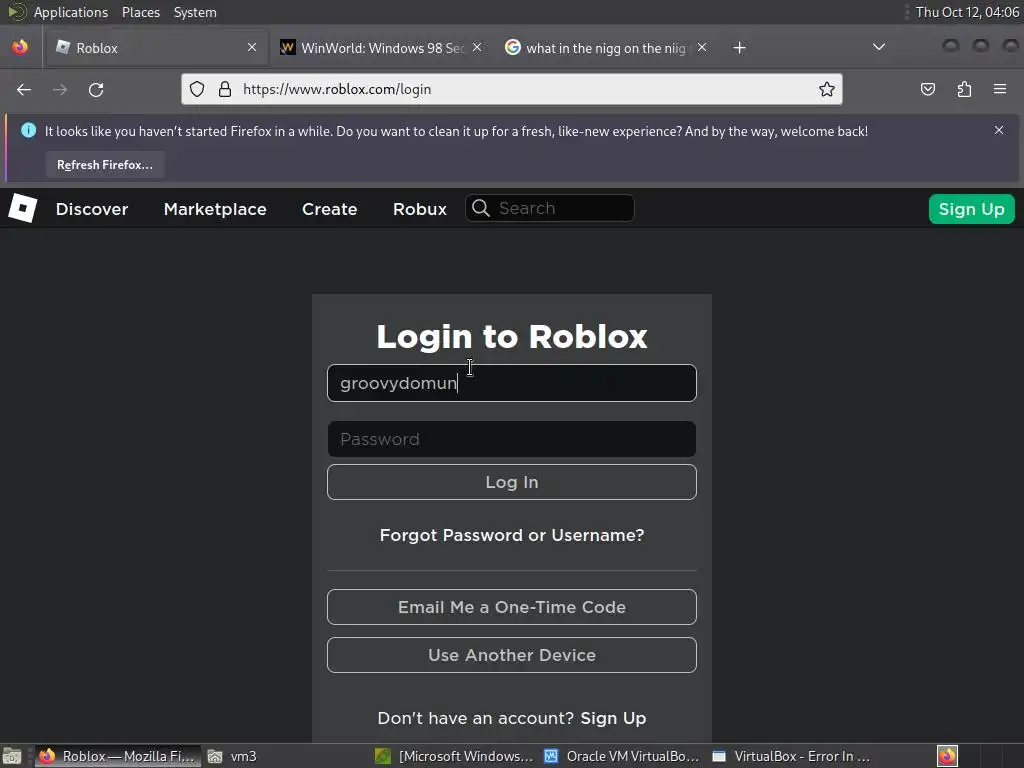The image size is (1024, 768).
Task: Open the Applications menu
Action: pyautogui.click(x=71, y=12)
